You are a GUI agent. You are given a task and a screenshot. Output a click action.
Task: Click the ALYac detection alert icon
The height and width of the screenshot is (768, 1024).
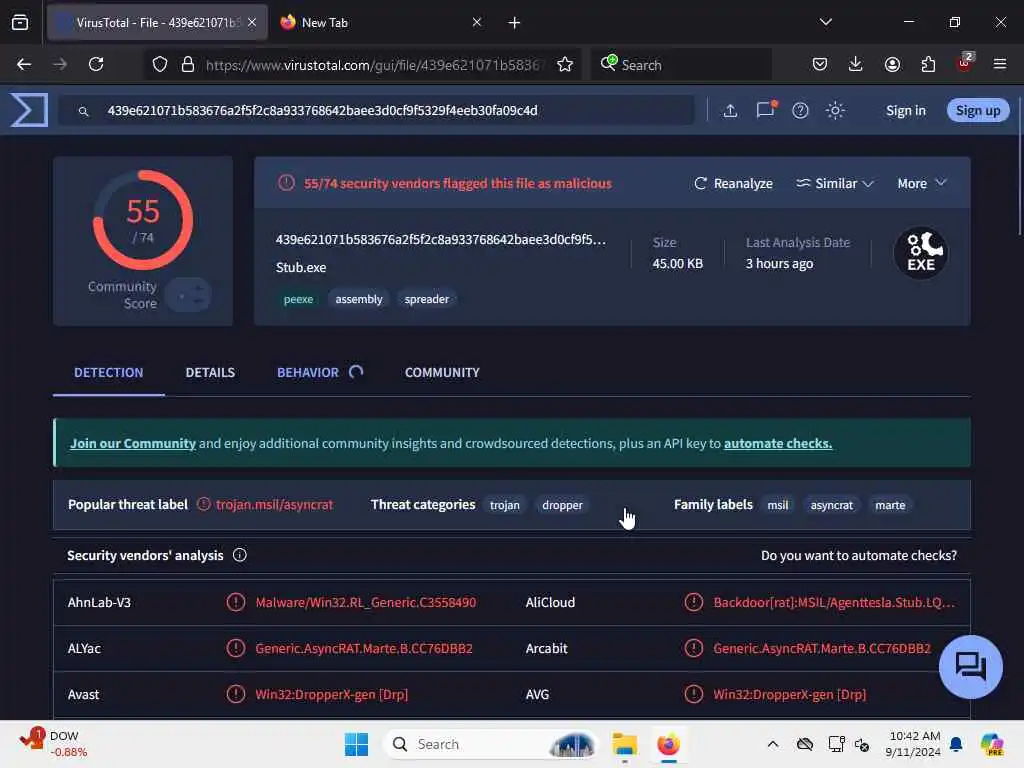point(236,648)
